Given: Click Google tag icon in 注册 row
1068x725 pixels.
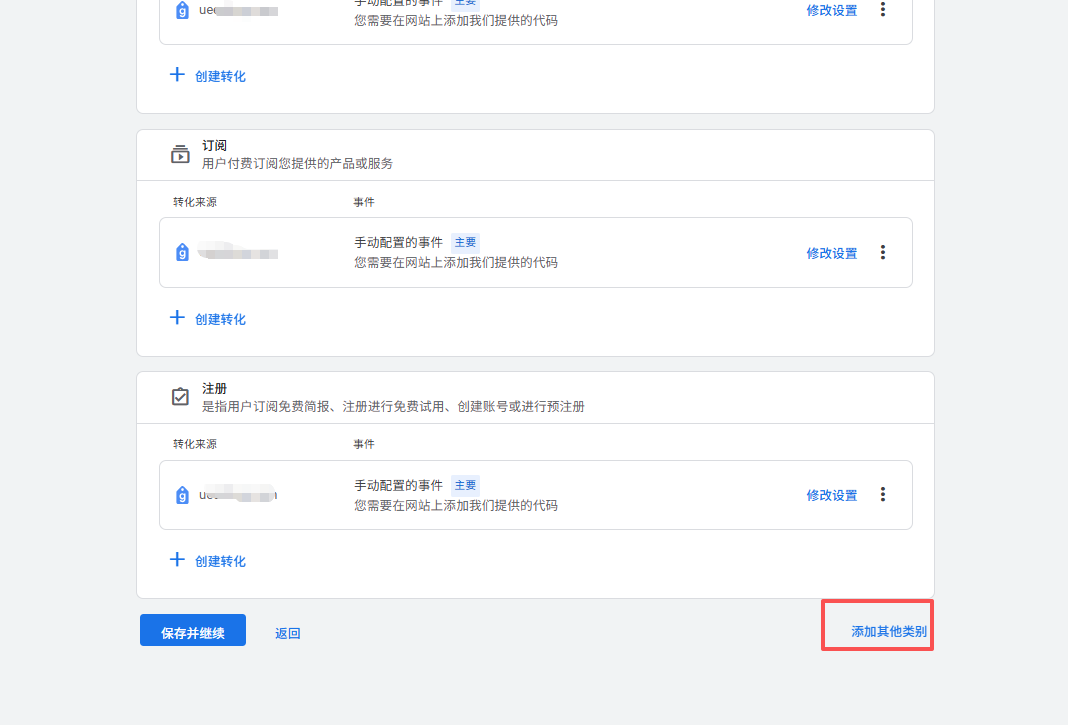Looking at the screenshot, I should coord(182,495).
